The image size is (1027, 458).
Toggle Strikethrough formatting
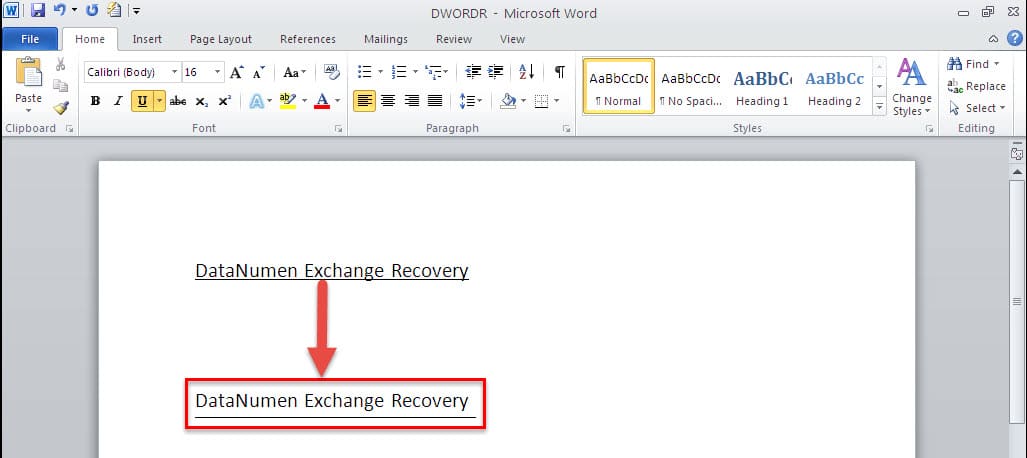point(177,101)
